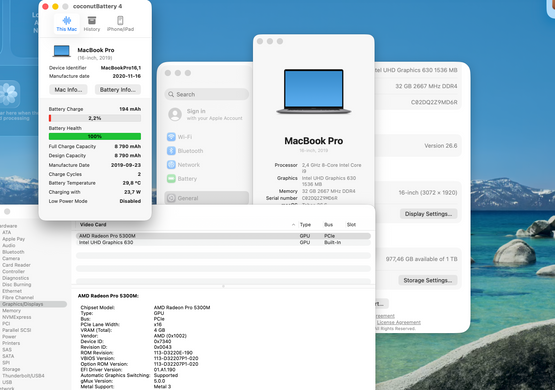Click the Charge Cycles row in coconutBattery

(x=95, y=174)
